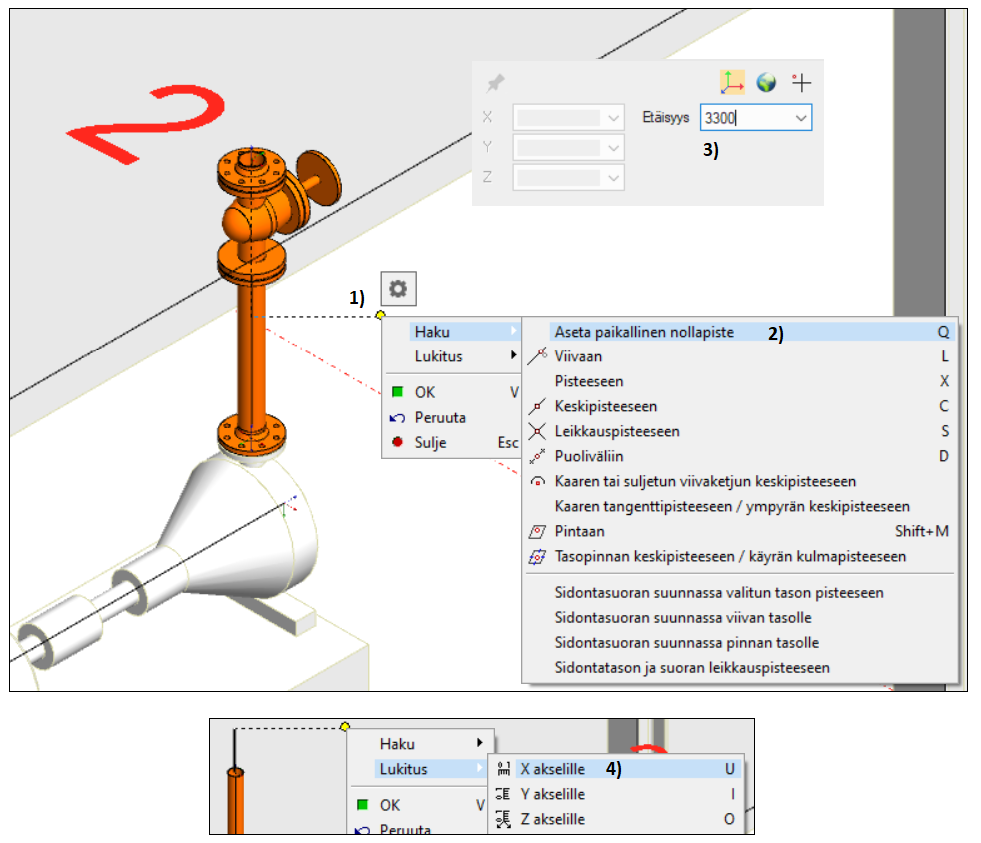Select Kaaren tai suljetun viivaketjun keskipisteeseen
This screenshot has width=981, height=843.
pyautogui.click(x=740, y=481)
